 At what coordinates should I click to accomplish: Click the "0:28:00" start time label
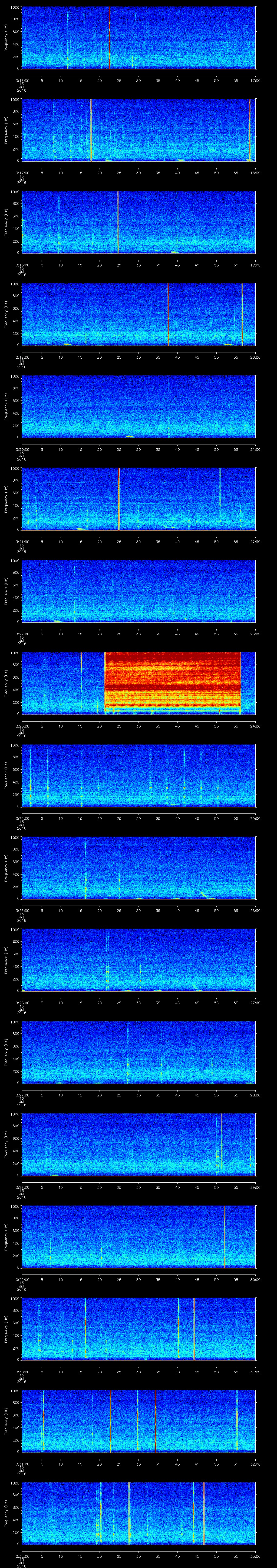point(22,1187)
